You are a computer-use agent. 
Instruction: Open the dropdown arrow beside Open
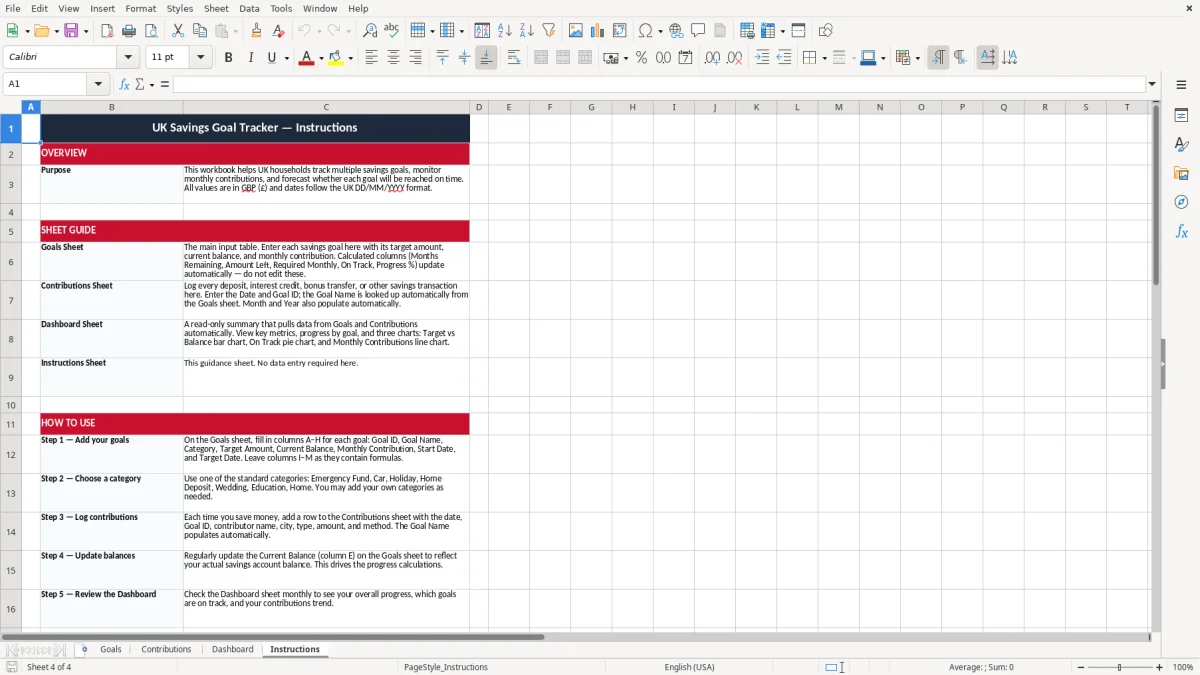coord(56,31)
